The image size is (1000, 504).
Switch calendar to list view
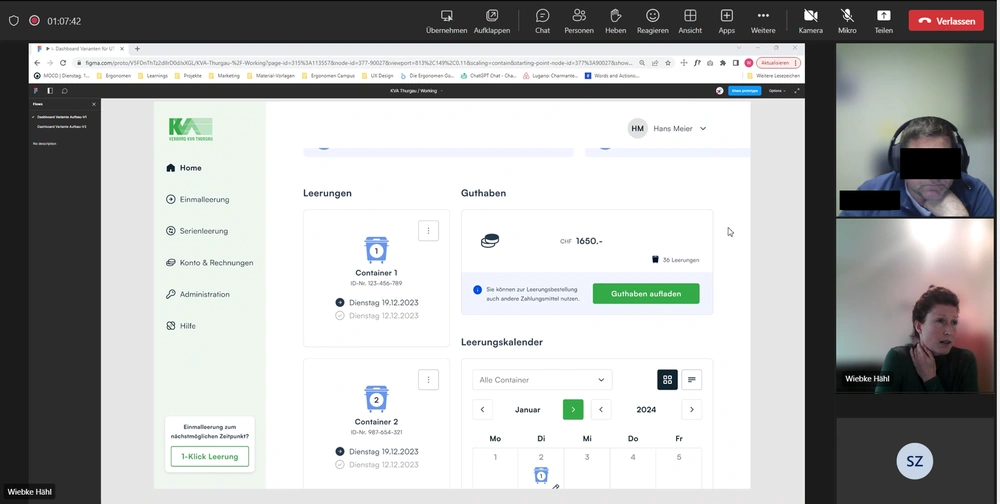[692, 380]
